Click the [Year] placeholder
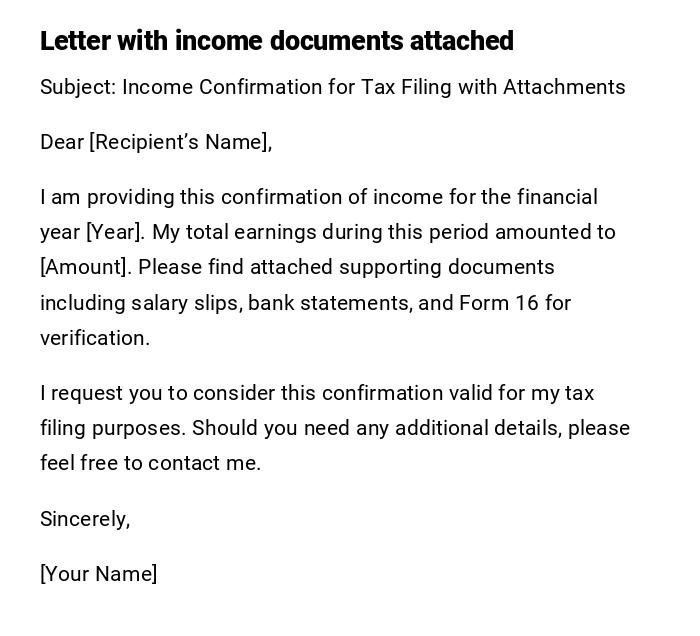 (x=114, y=232)
